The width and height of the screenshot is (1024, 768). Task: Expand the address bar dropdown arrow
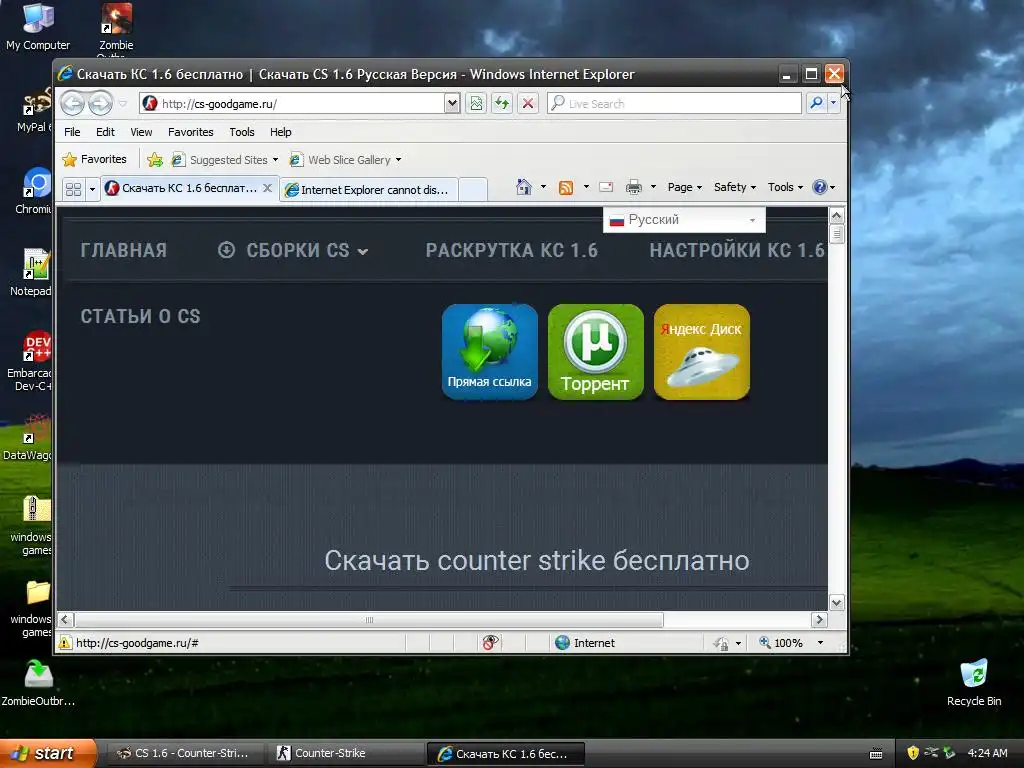(x=451, y=103)
